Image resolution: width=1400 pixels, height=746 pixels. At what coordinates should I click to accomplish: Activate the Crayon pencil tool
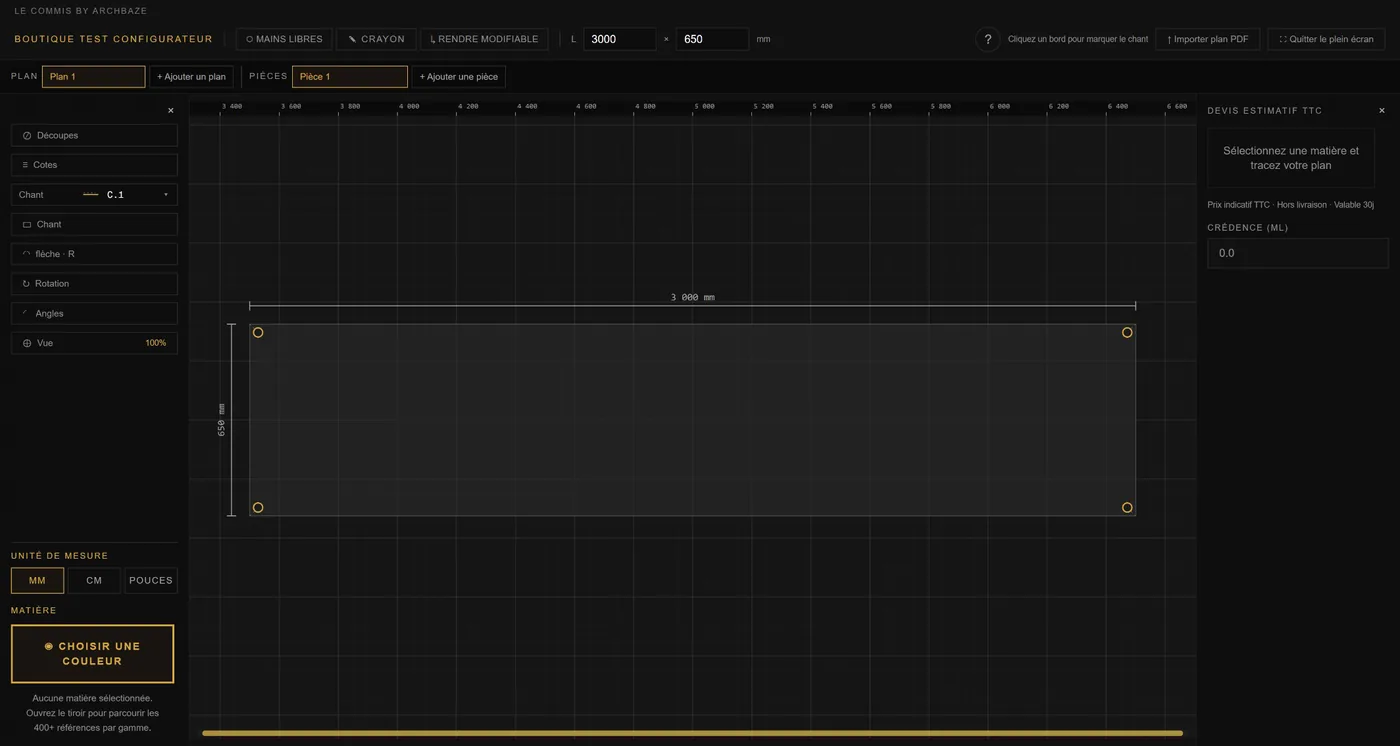[376, 39]
